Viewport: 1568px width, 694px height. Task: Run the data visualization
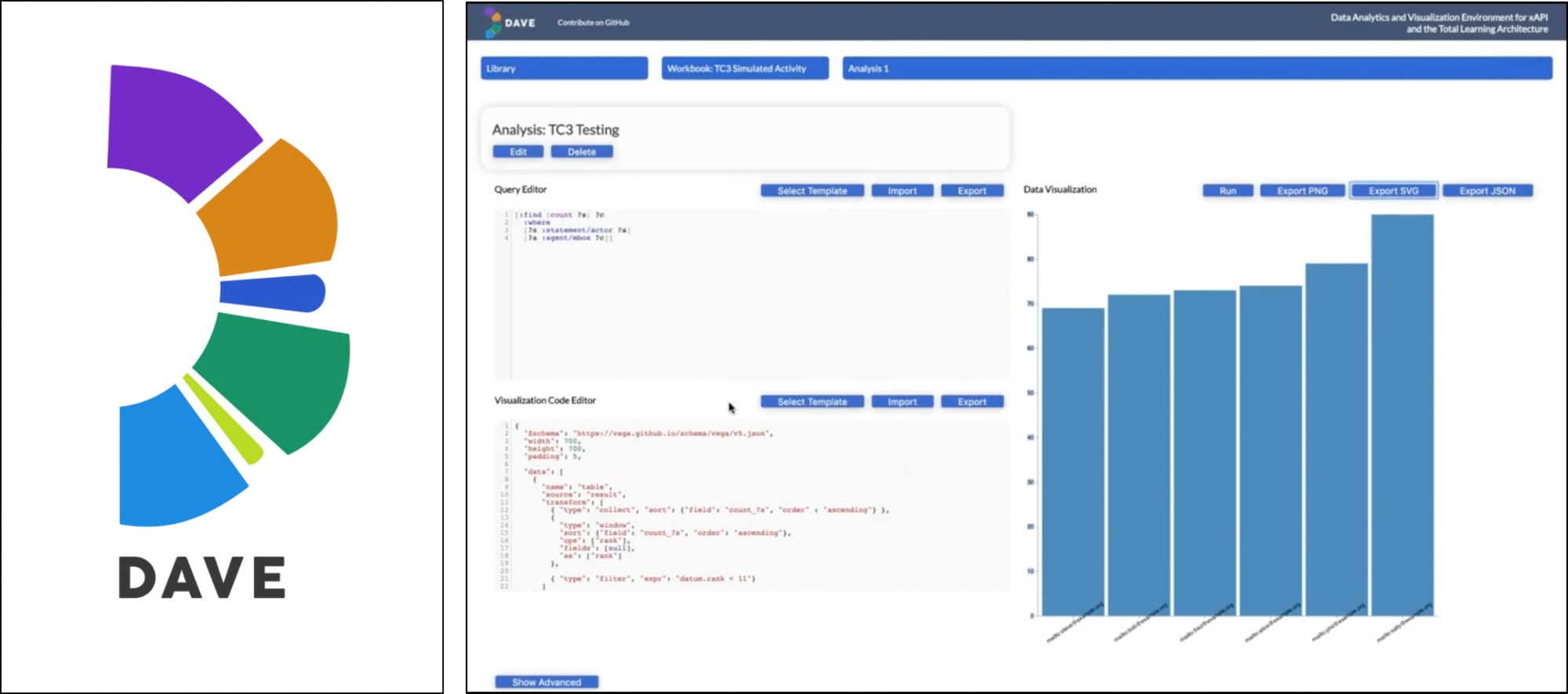tap(1227, 191)
